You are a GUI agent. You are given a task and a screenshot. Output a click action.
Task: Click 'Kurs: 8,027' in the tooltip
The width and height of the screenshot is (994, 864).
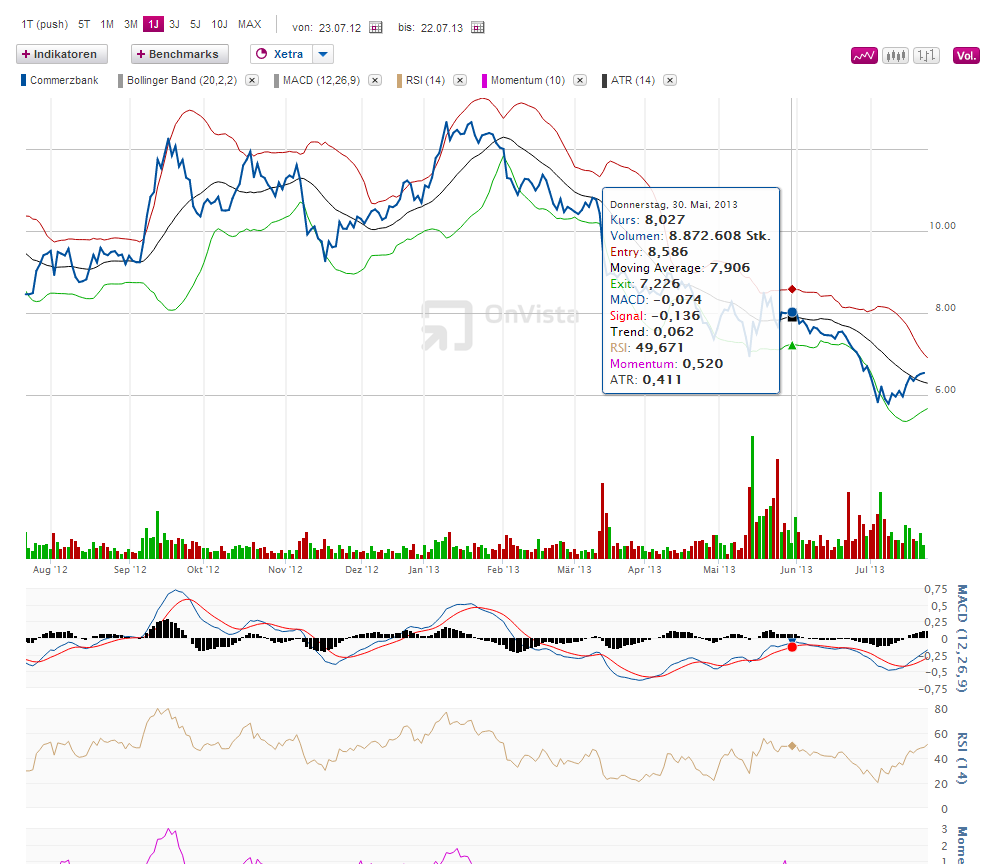pyautogui.click(x=647, y=220)
